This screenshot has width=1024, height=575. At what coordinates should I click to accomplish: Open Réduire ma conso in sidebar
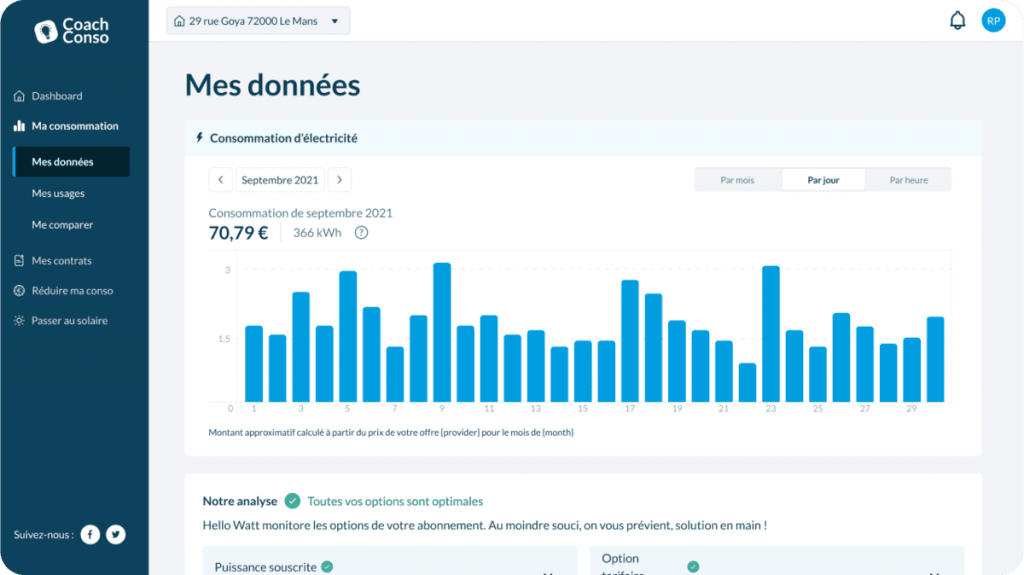tap(72, 291)
